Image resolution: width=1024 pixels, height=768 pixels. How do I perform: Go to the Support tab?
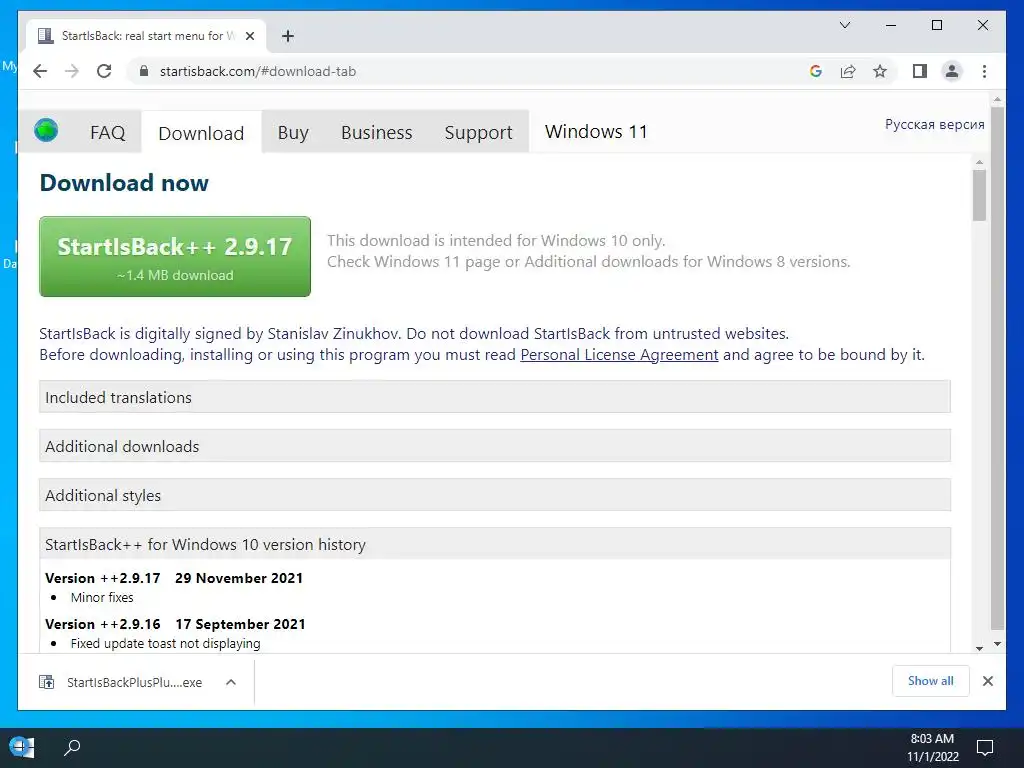[478, 133]
